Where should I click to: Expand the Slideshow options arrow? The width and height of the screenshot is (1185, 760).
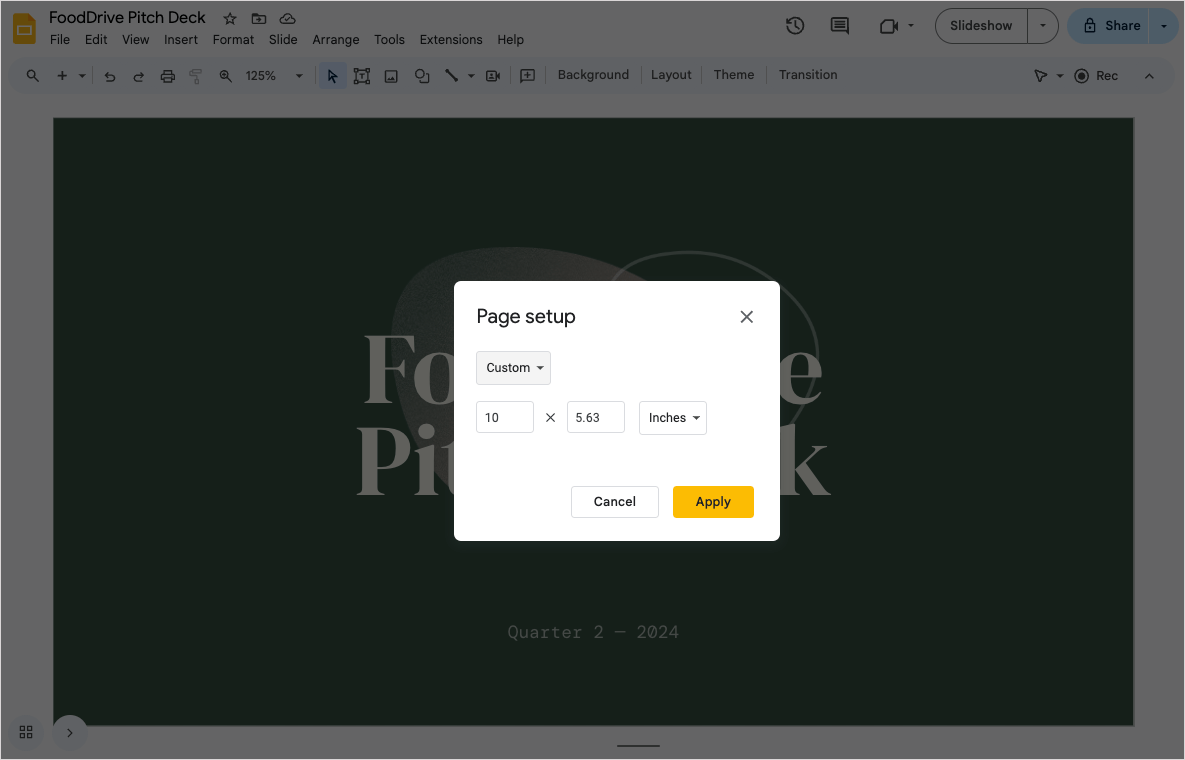[x=1043, y=26]
